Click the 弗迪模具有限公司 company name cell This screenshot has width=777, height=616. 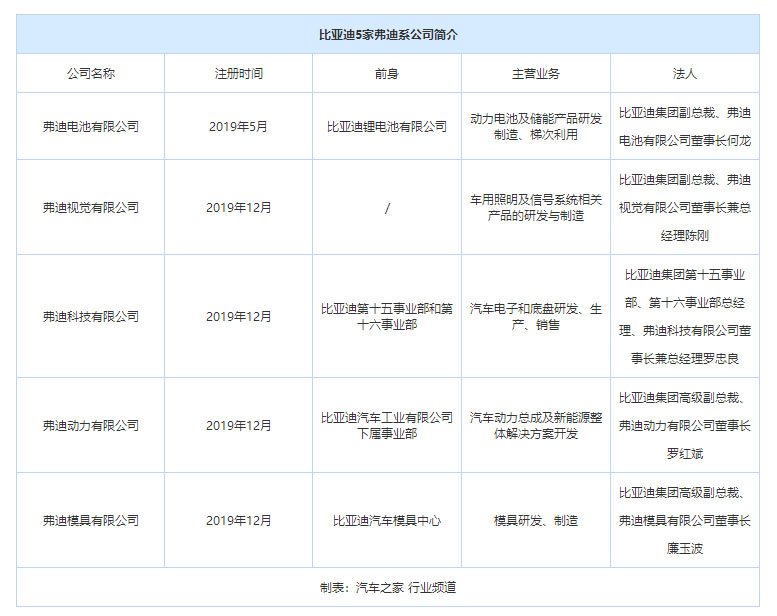coord(90,521)
